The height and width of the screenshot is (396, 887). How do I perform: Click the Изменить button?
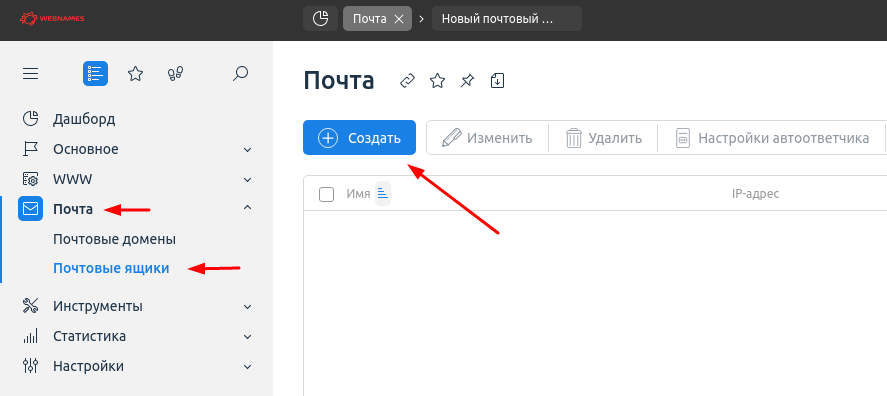[487, 137]
